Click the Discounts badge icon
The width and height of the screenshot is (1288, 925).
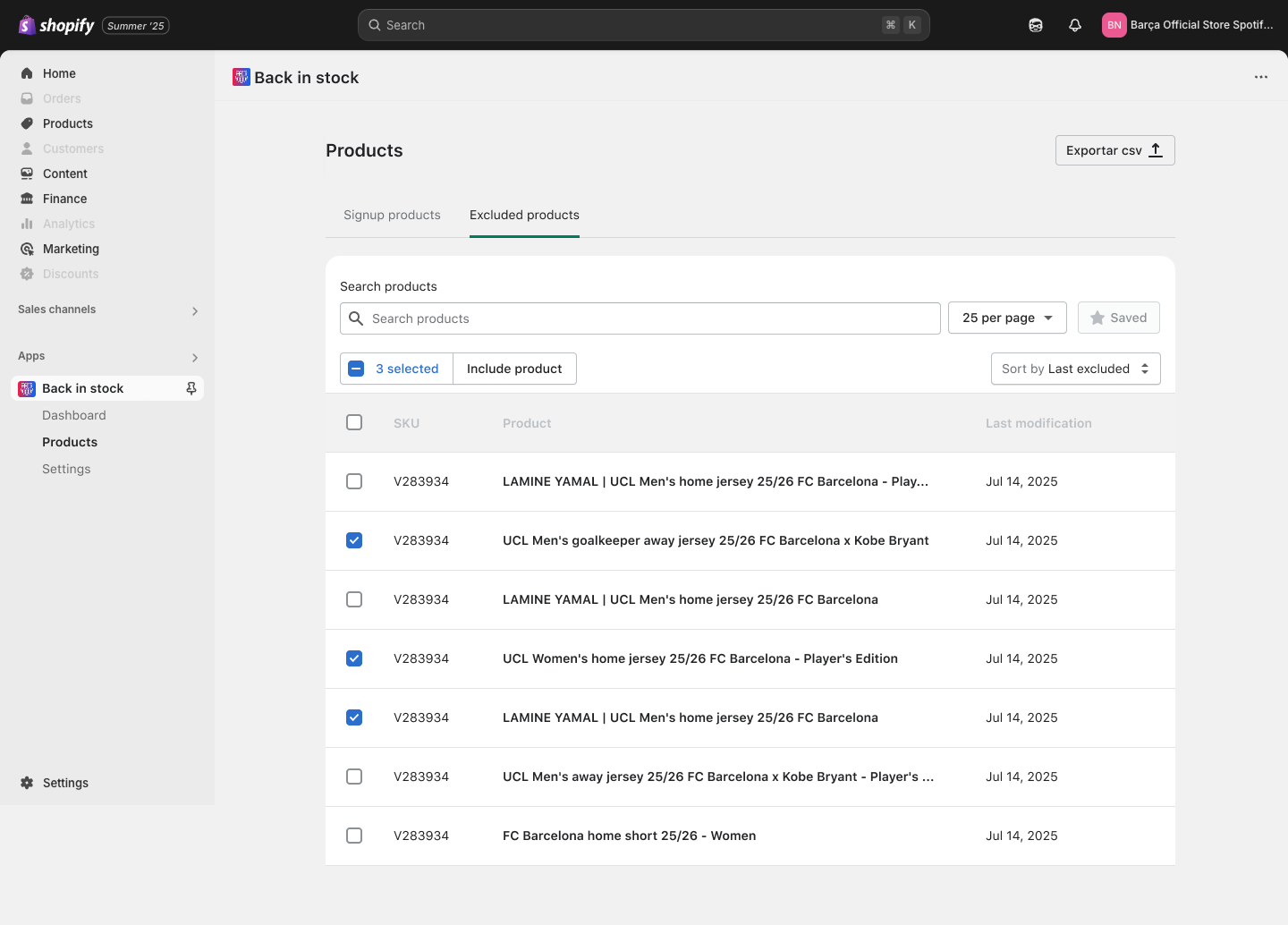(x=27, y=274)
